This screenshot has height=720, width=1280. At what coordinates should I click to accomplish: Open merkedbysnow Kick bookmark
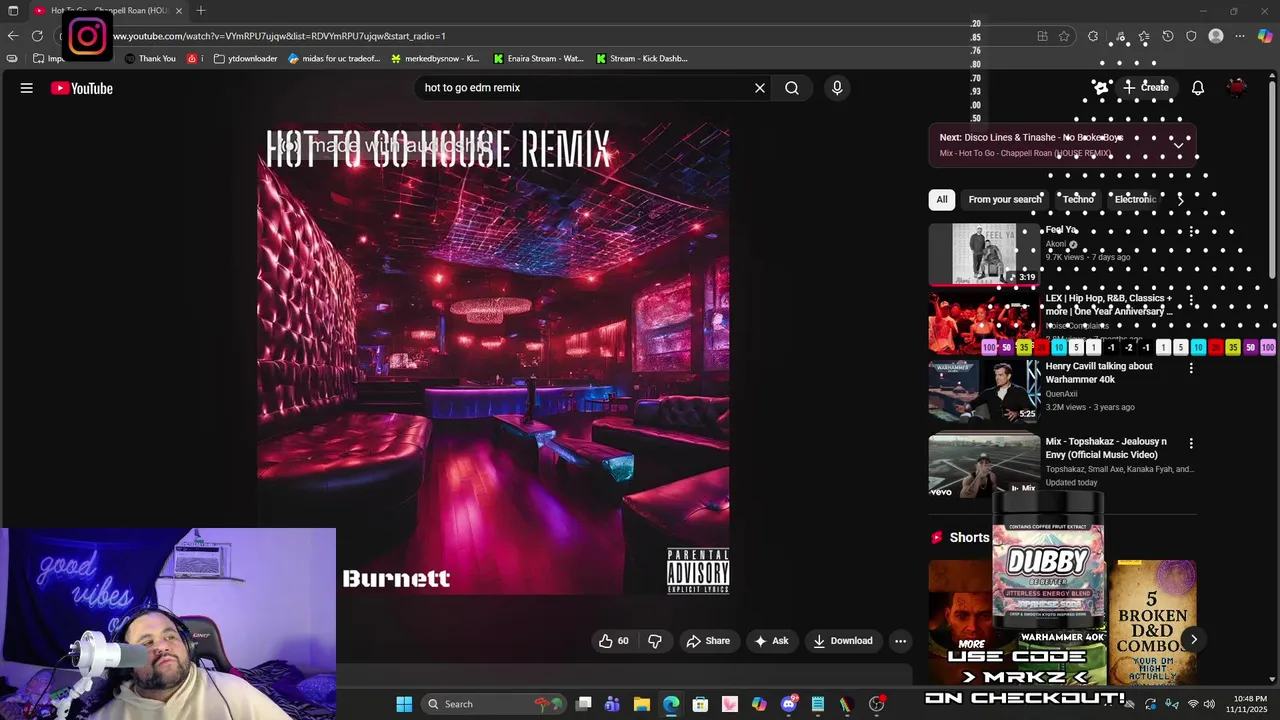pyautogui.click(x=435, y=58)
